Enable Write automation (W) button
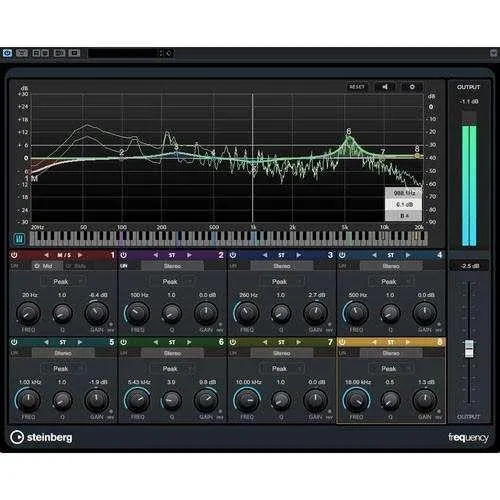 (45, 53)
